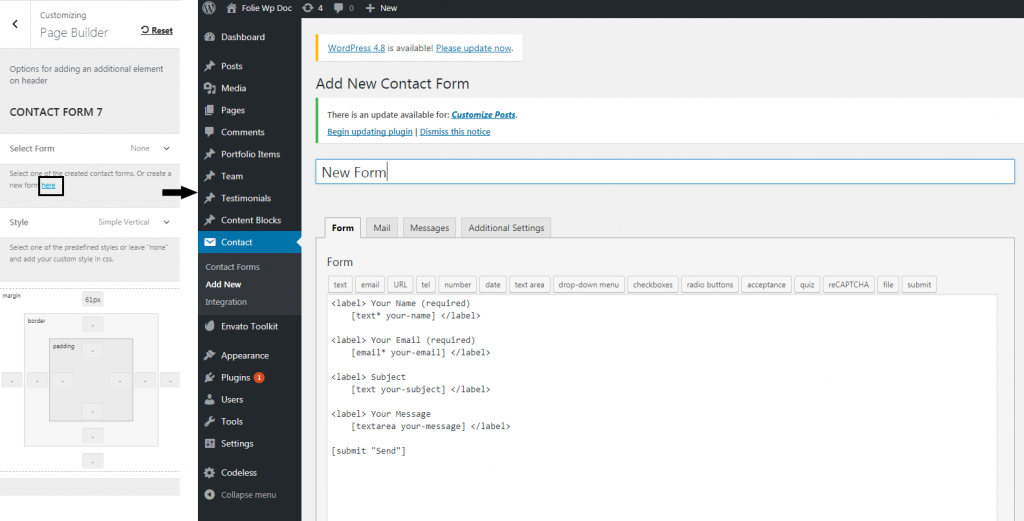
Task: Insert an acceptance tag button
Action: point(767,285)
